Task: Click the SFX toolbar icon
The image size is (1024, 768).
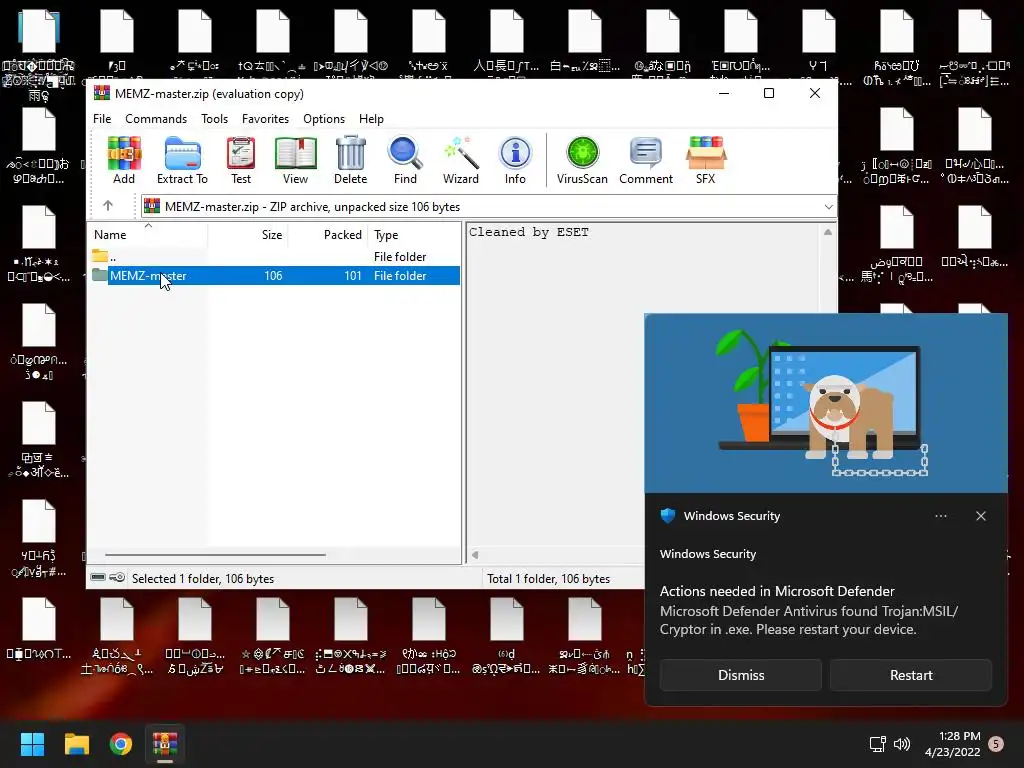Action: (705, 160)
